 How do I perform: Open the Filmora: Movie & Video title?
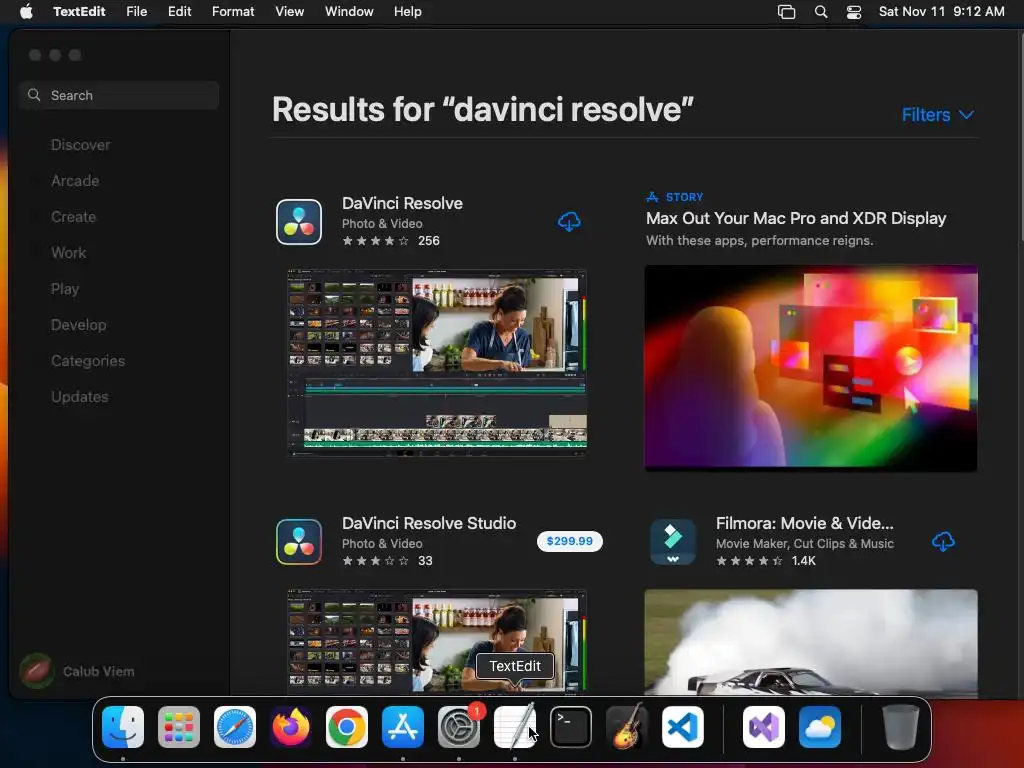point(805,523)
